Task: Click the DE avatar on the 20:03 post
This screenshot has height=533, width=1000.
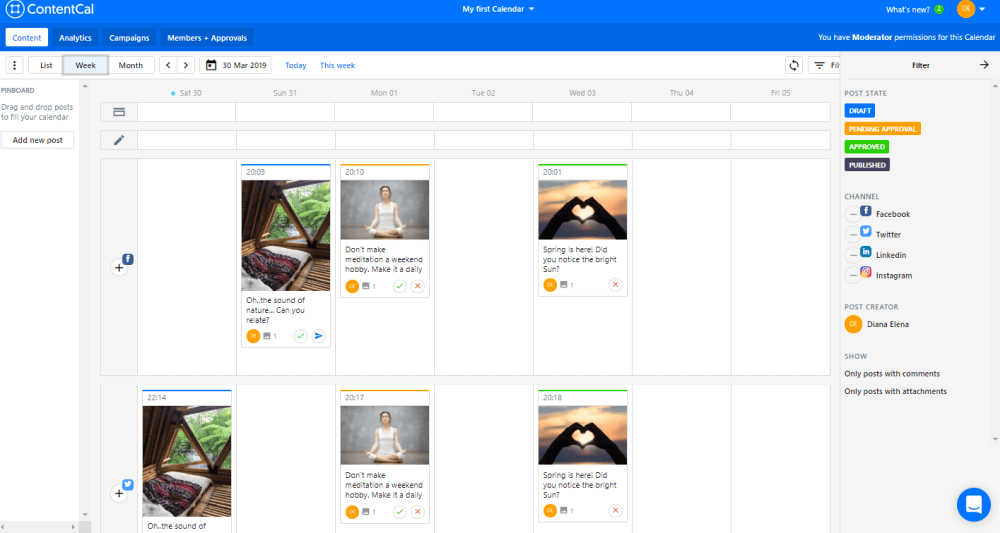Action: [x=253, y=336]
